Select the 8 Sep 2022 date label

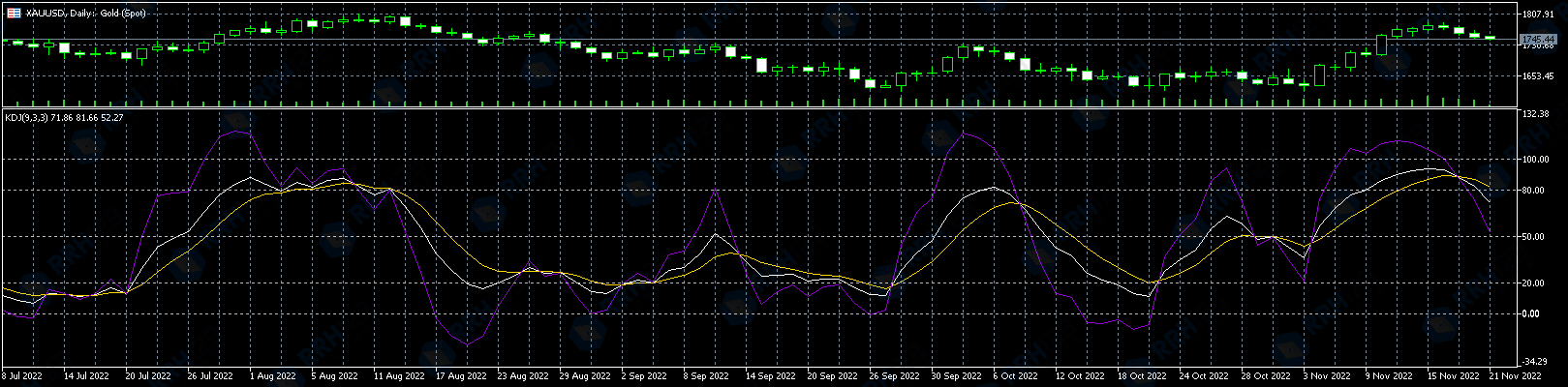707,375
